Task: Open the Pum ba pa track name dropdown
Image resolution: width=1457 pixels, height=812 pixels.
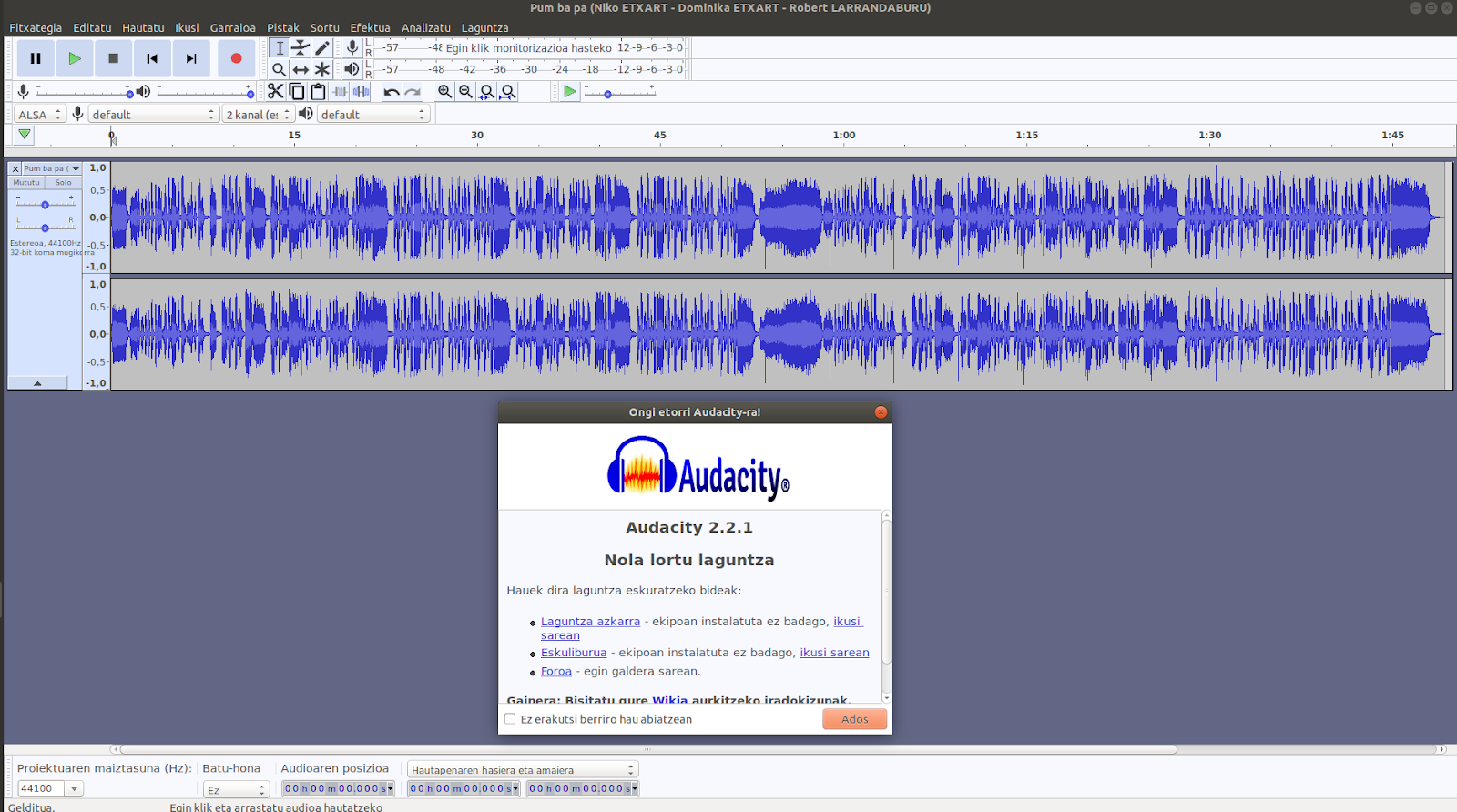Action: [x=52, y=169]
